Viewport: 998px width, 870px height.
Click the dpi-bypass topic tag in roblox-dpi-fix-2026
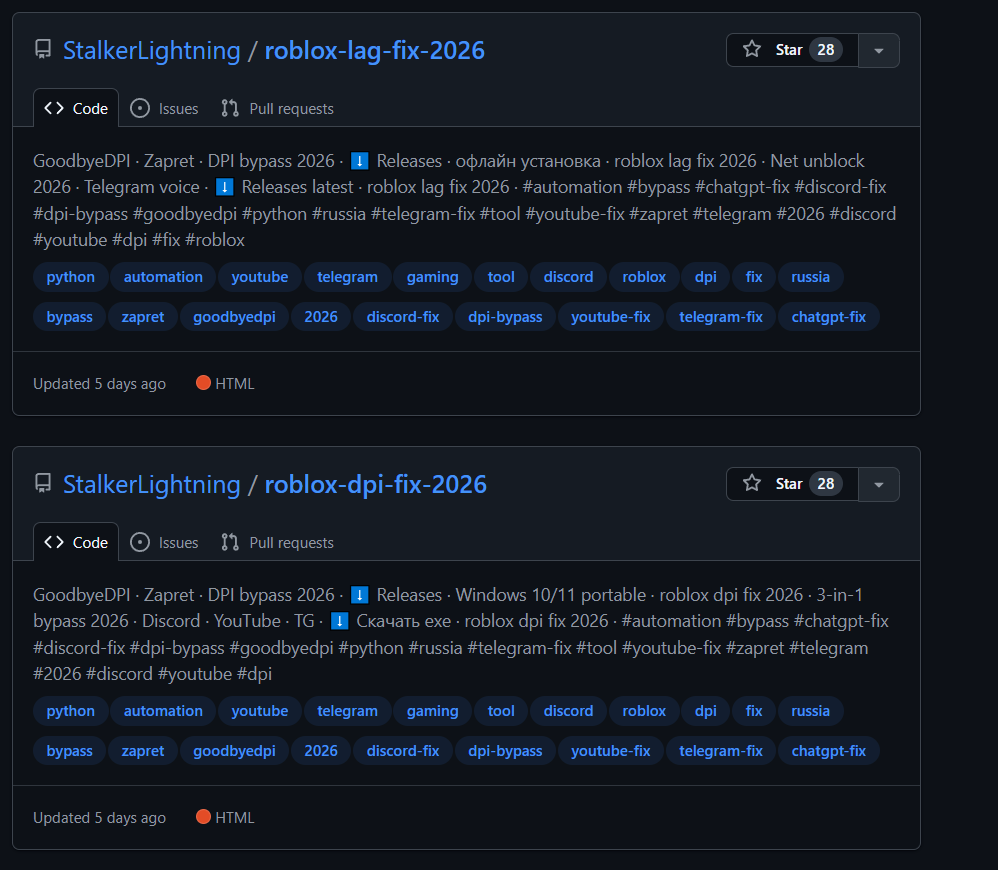click(505, 750)
